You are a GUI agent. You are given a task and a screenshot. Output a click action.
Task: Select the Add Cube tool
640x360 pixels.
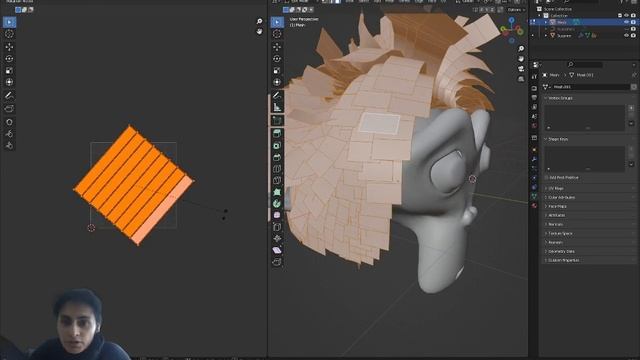(x=277, y=120)
